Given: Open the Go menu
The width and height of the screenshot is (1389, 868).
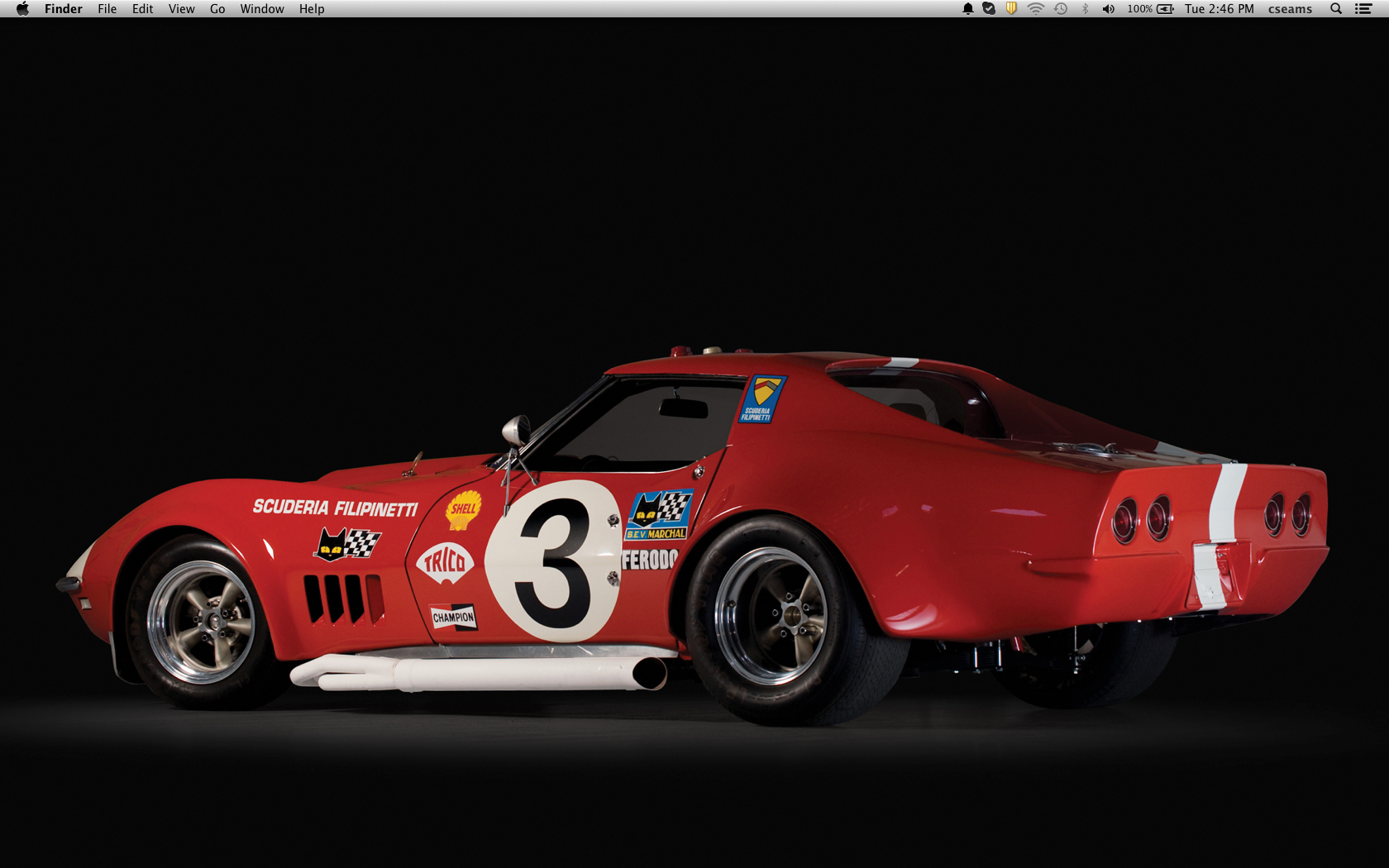Looking at the screenshot, I should pyautogui.click(x=217, y=9).
